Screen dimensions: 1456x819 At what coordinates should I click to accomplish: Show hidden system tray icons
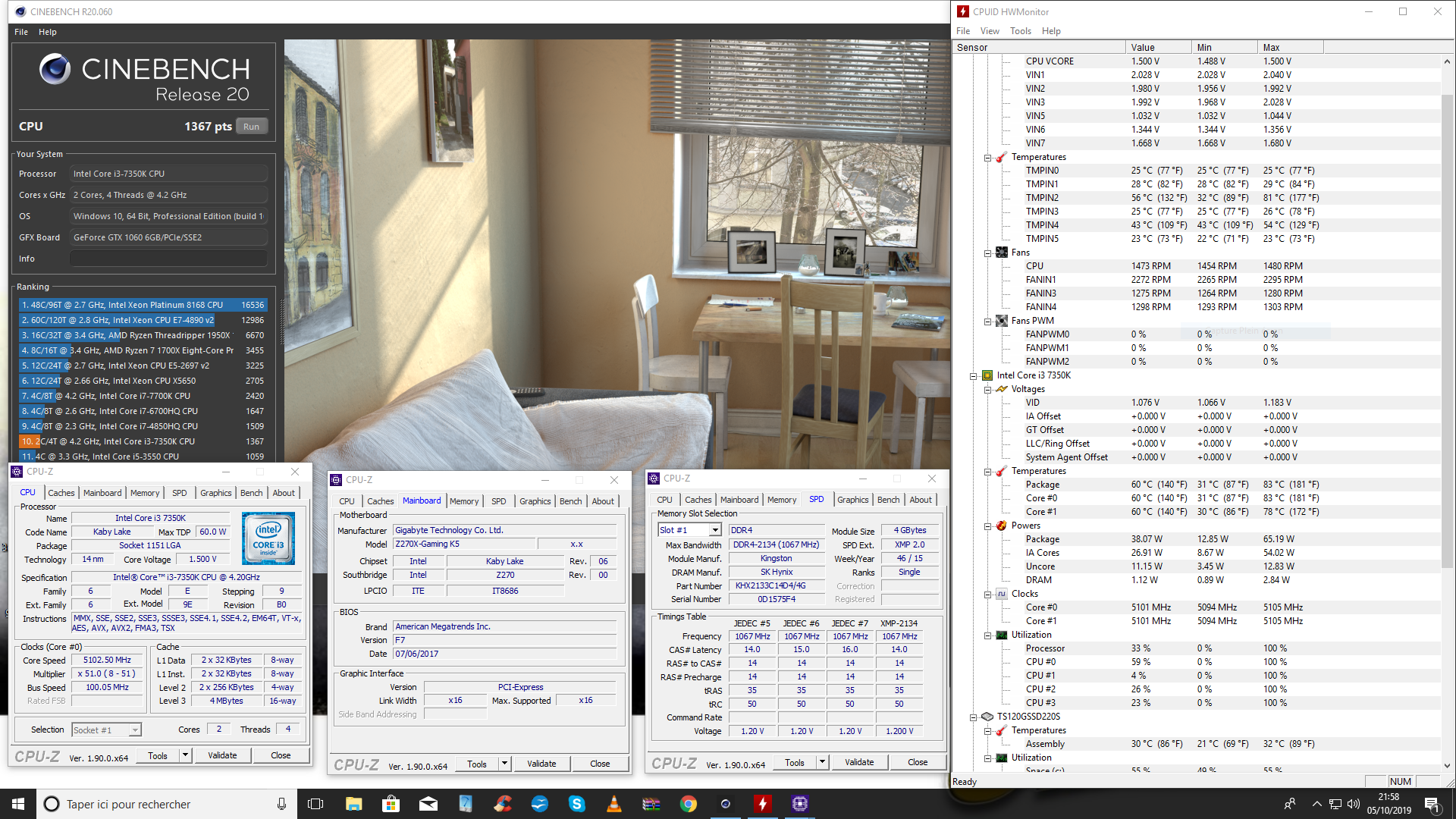coord(1316,804)
